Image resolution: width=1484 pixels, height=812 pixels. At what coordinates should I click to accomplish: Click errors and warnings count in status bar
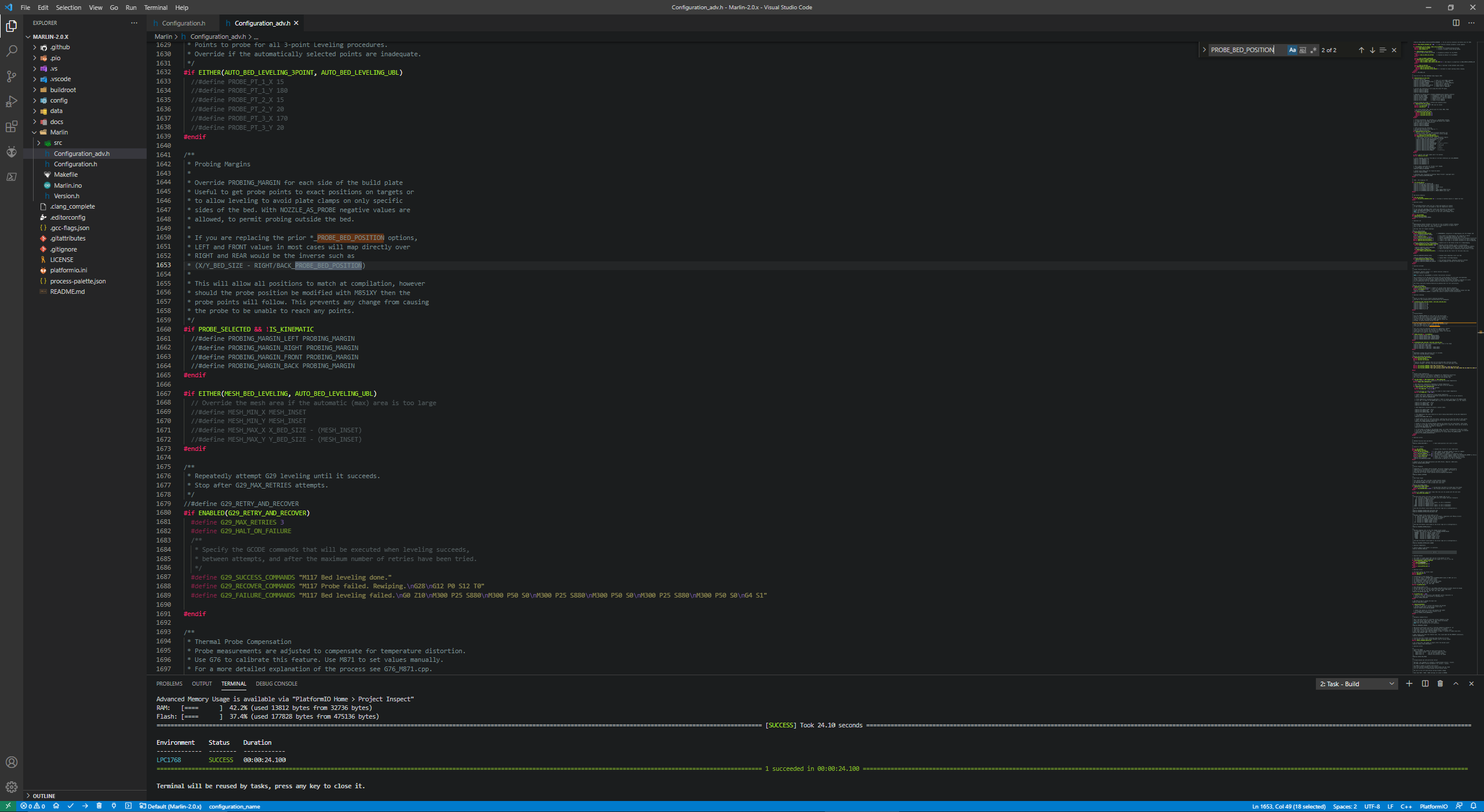click(x=32, y=806)
